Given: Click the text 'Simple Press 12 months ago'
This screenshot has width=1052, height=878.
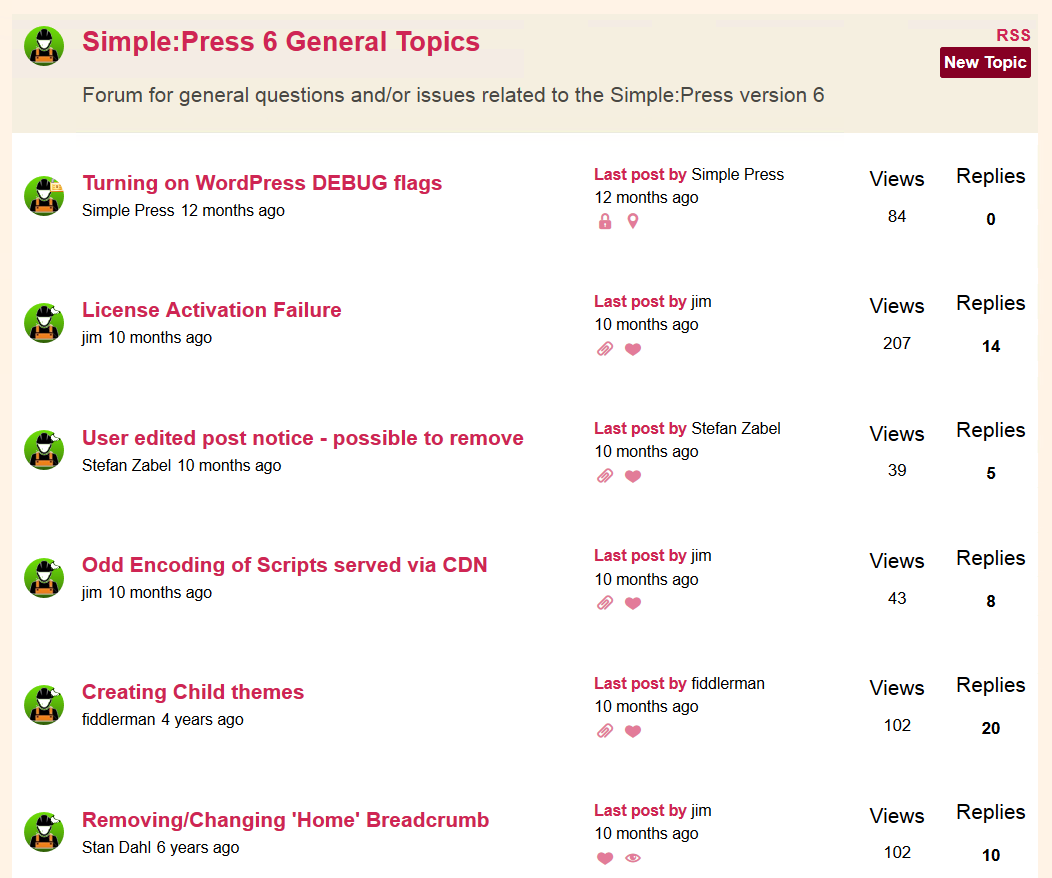Looking at the screenshot, I should click(183, 211).
